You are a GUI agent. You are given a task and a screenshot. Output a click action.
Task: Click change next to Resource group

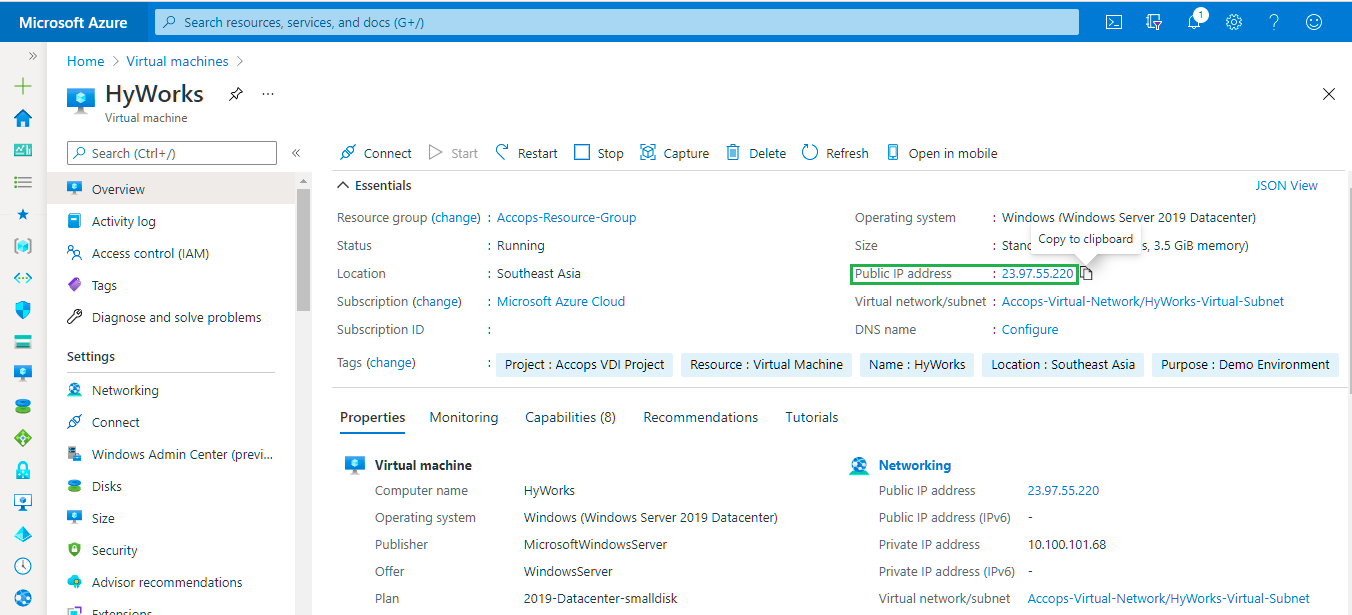pos(456,217)
